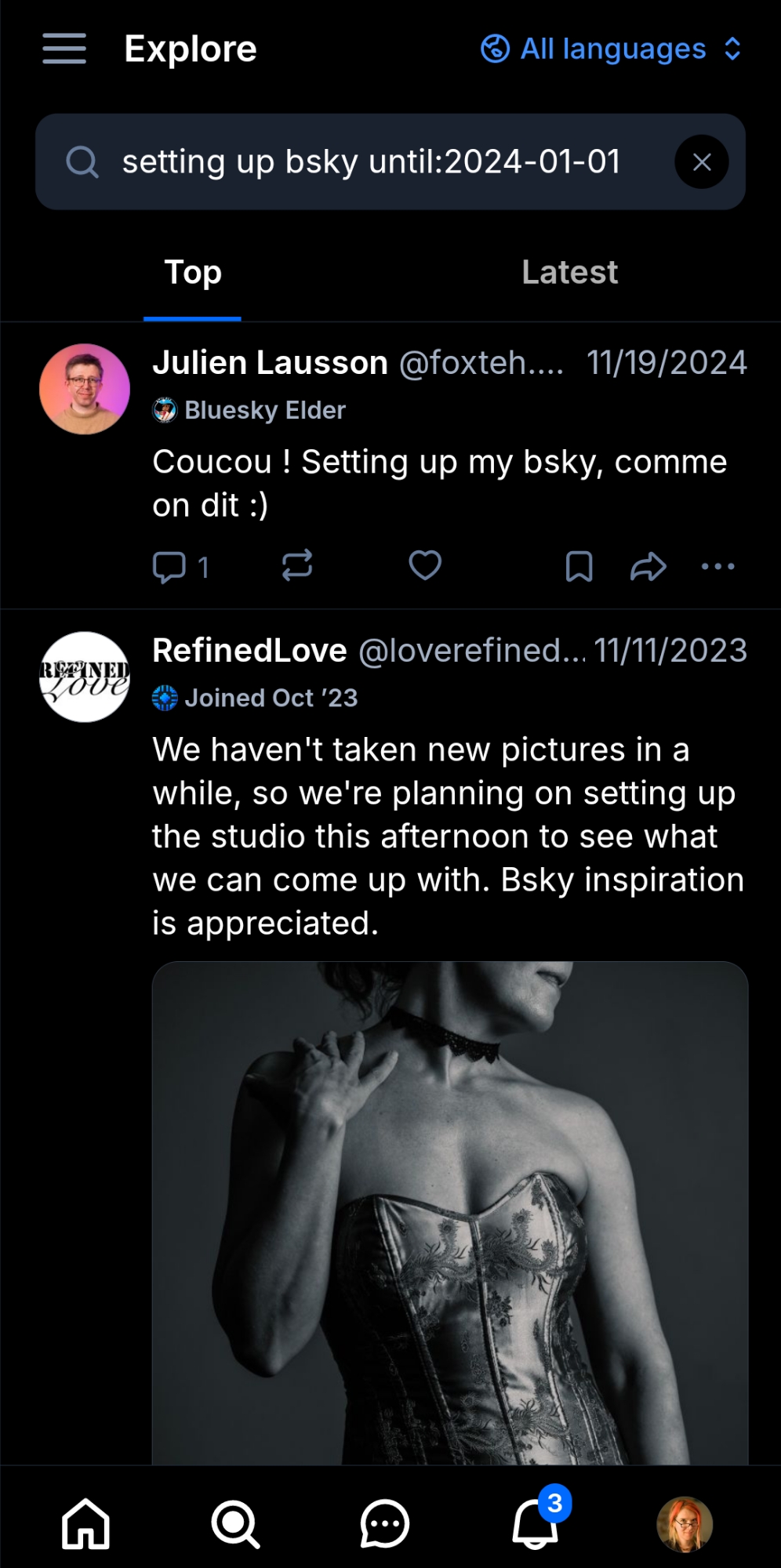This screenshot has width=781, height=1568.
Task: Click the search field with bsky query
Action: click(x=370, y=162)
